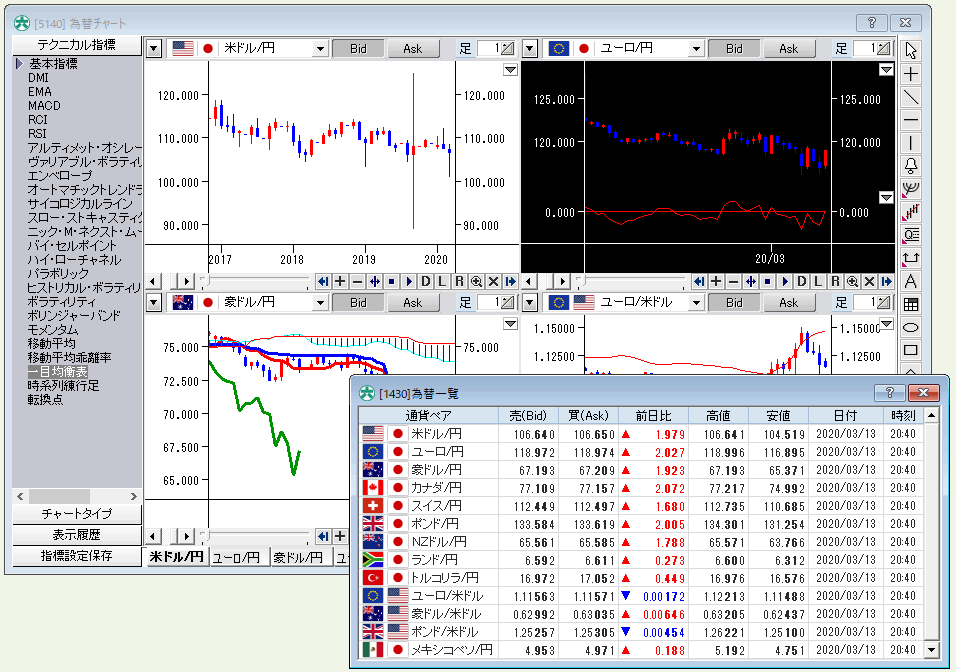956x672 pixels.
Task: Click the 足 value field on 米ドル/円 chart
Action: click(x=489, y=49)
